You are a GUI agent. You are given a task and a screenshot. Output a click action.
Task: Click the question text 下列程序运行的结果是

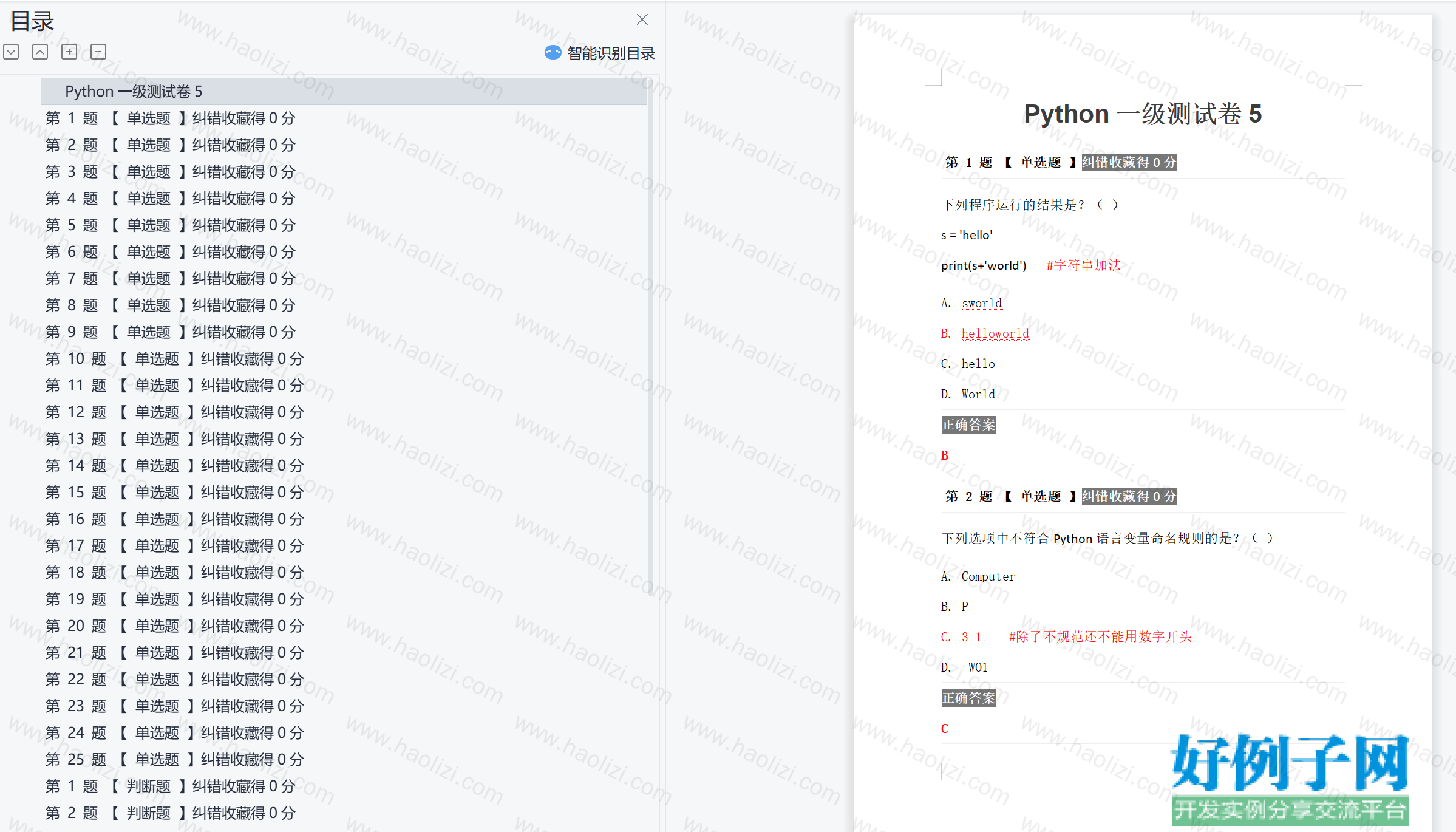coord(1030,205)
